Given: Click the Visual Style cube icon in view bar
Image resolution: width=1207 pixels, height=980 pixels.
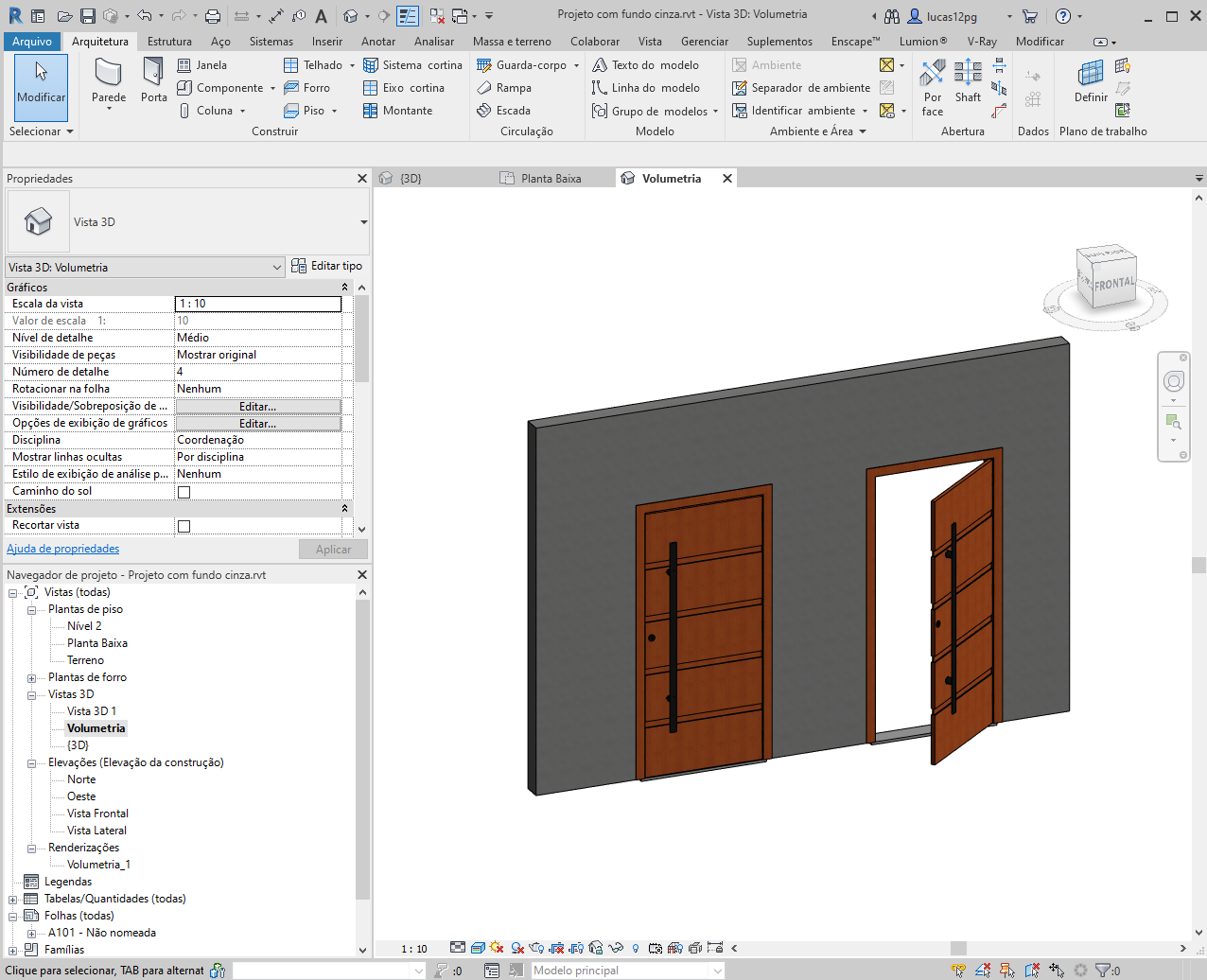Looking at the screenshot, I should pos(478,948).
